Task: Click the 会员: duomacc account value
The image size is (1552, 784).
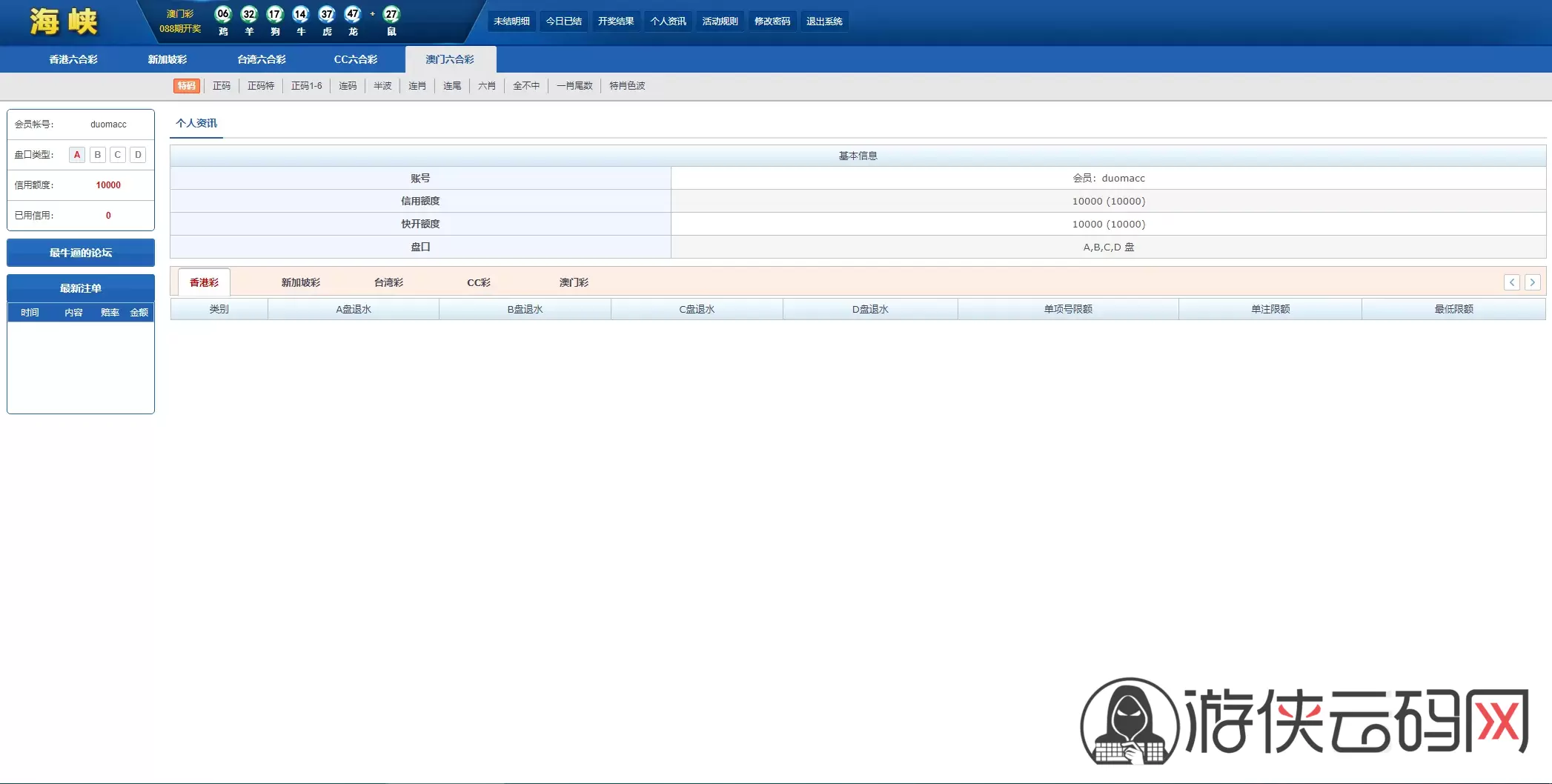Action: pyautogui.click(x=1109, y=179)
